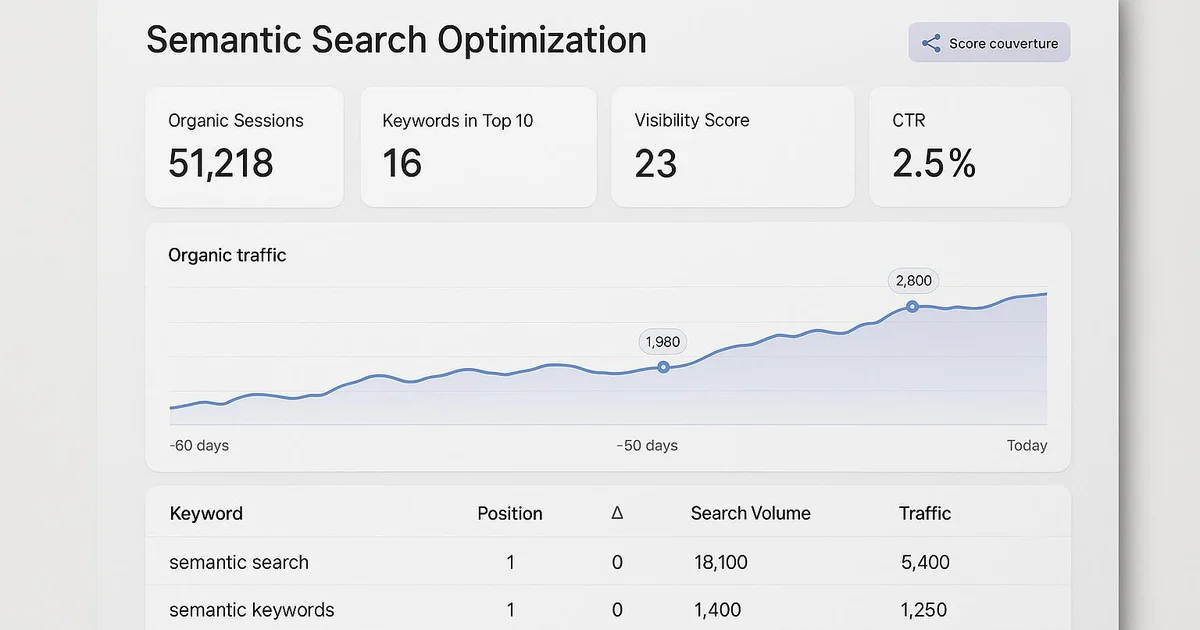1200x630 pixels.
Task: Select the semantic search keyword row
Action: click(608, 562)
